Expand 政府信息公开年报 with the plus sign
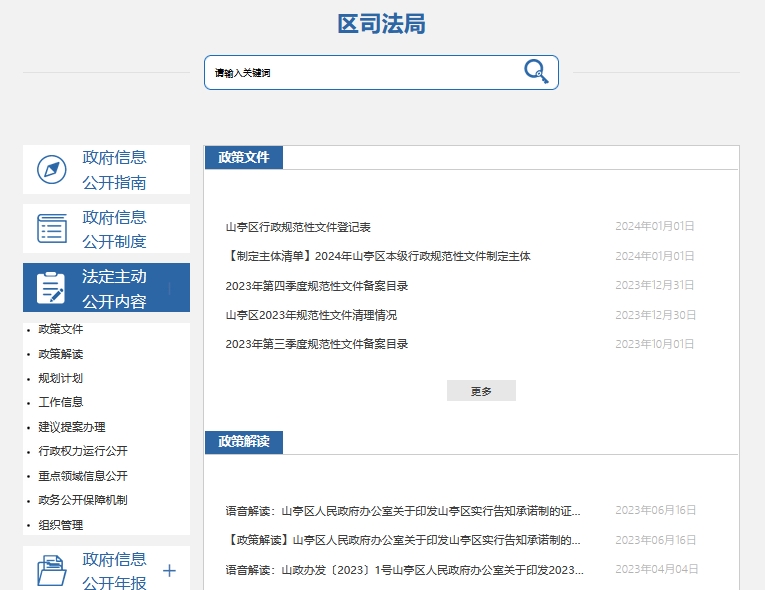The width and height of the screenshot is (765, 590). click(x=169, y=570)
